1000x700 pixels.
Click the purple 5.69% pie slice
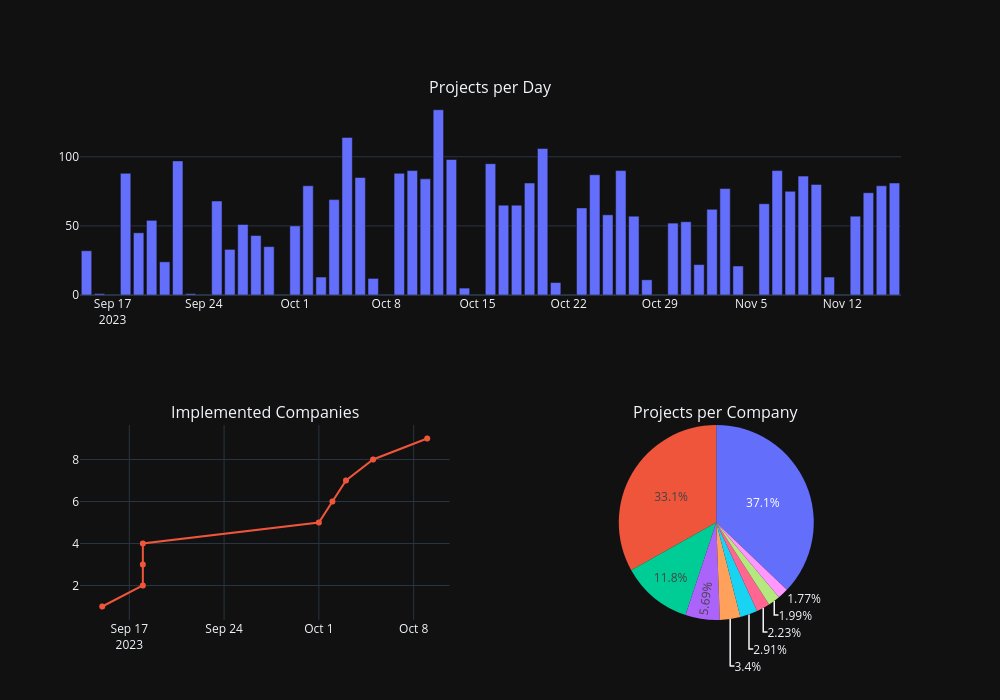[705, 598]
